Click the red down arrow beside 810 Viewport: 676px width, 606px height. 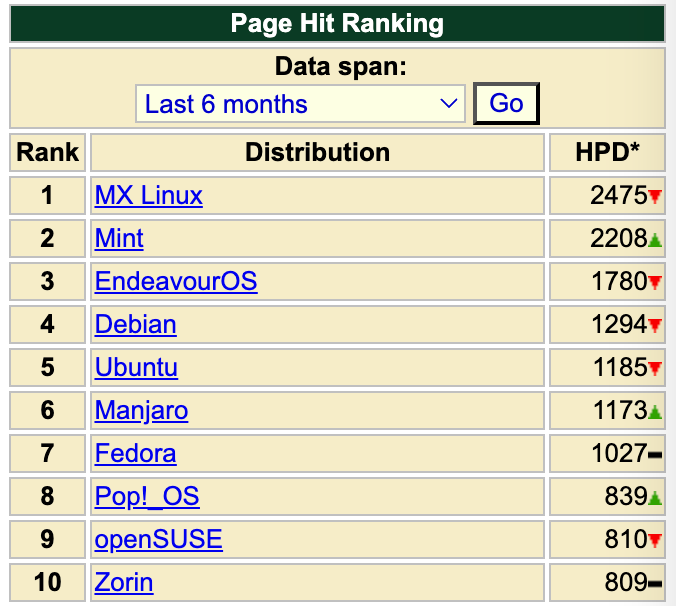(x=655, y=540)
